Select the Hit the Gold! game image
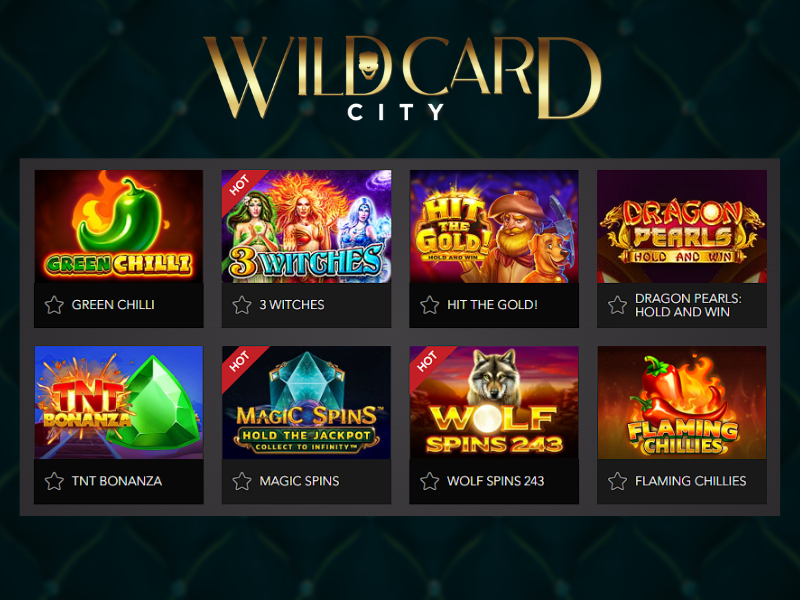This screenshot has height=600, width=800. [494, 227]
